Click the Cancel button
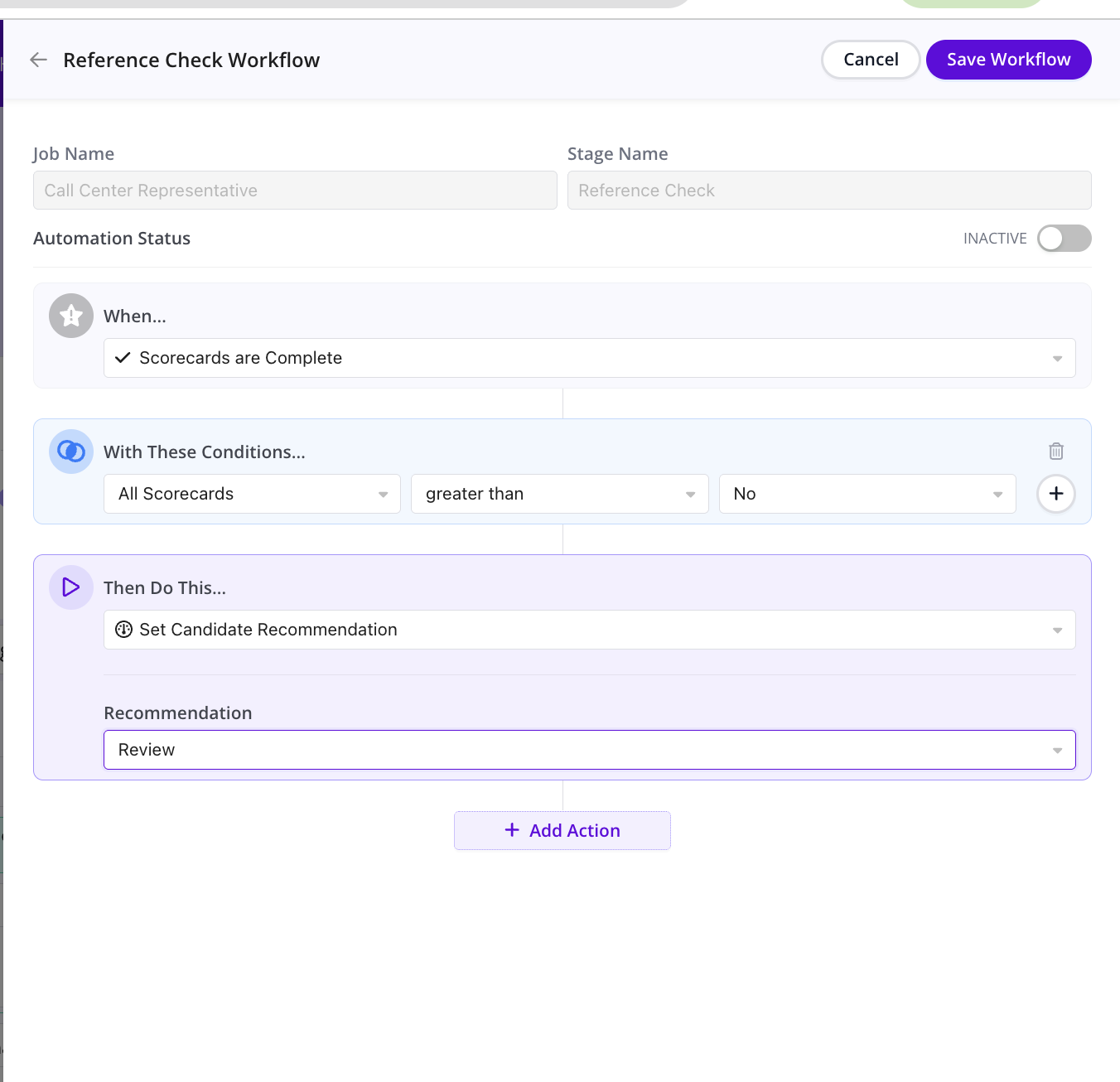 [x=871, y=60]
